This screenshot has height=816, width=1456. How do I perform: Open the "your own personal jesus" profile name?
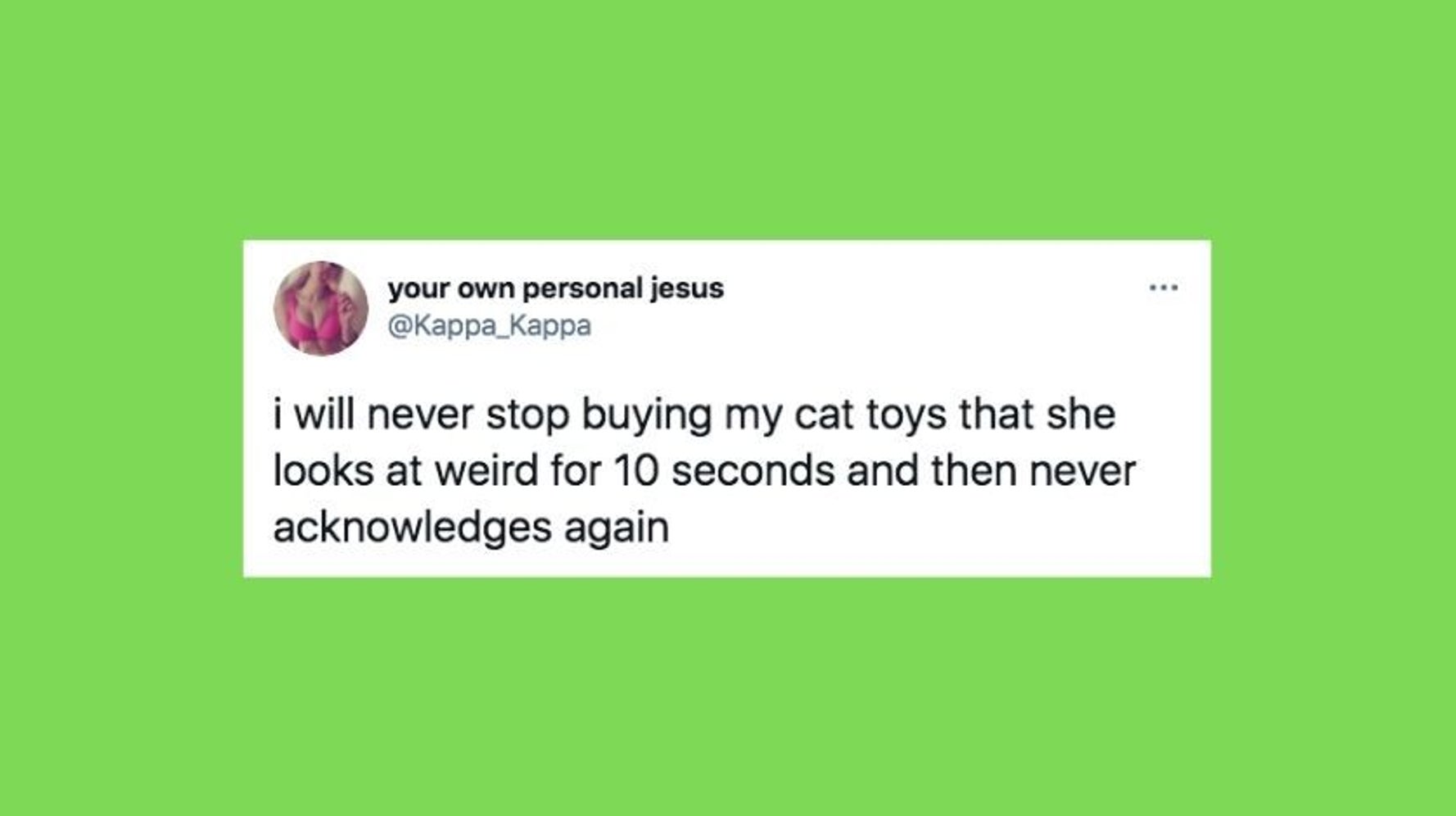pyautogui.click(x=556, y=288)
